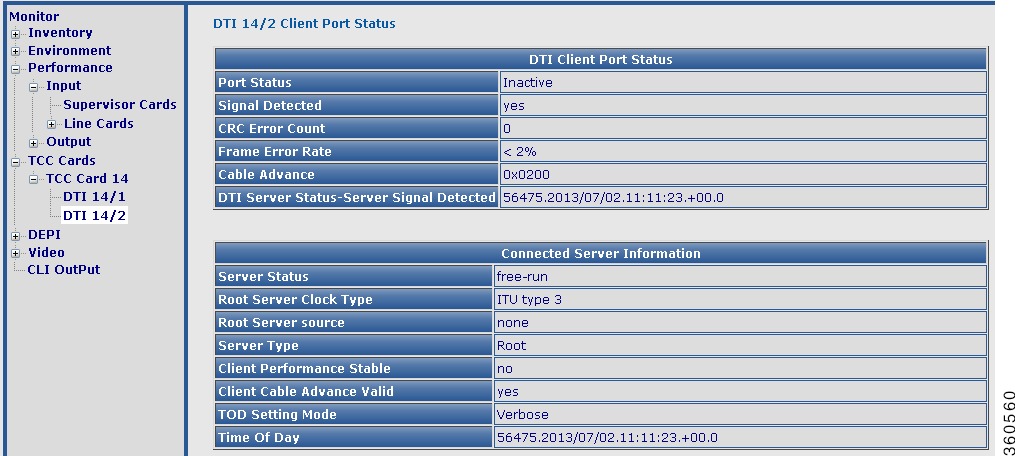Select the highlighted DTI 14/2 item
This screenshot has height=456, width=1015.
pyautogui.click(x=95, y=215)
